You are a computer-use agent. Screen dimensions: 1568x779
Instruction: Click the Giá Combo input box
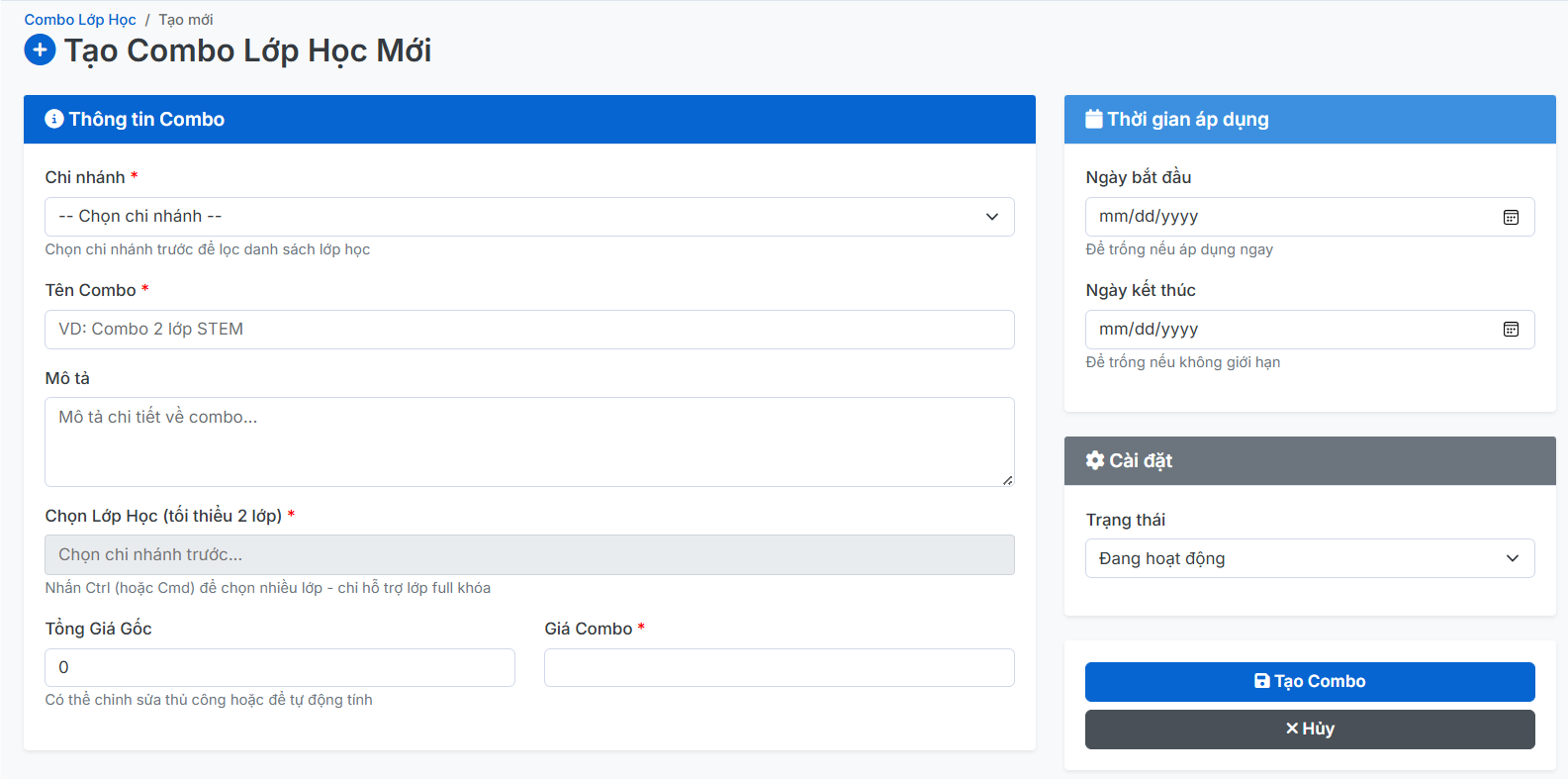tap(779, 667)
